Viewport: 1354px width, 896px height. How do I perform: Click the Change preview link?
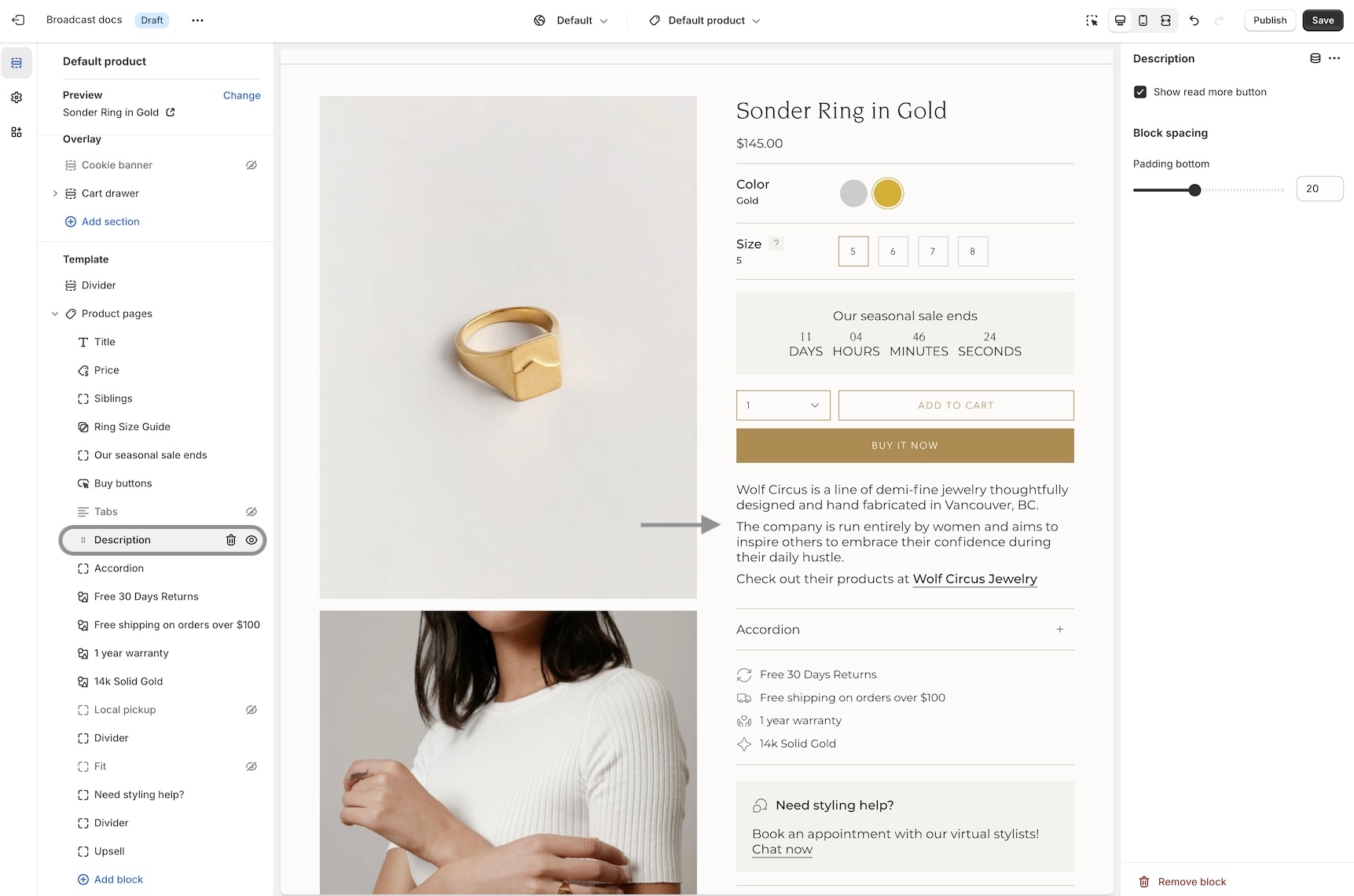[241, 95]
